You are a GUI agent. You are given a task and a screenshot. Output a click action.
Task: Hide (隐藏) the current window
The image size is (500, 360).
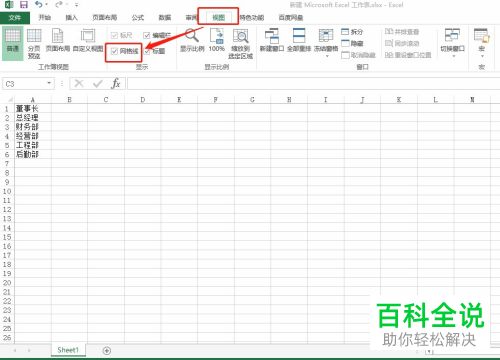(352, 43)
